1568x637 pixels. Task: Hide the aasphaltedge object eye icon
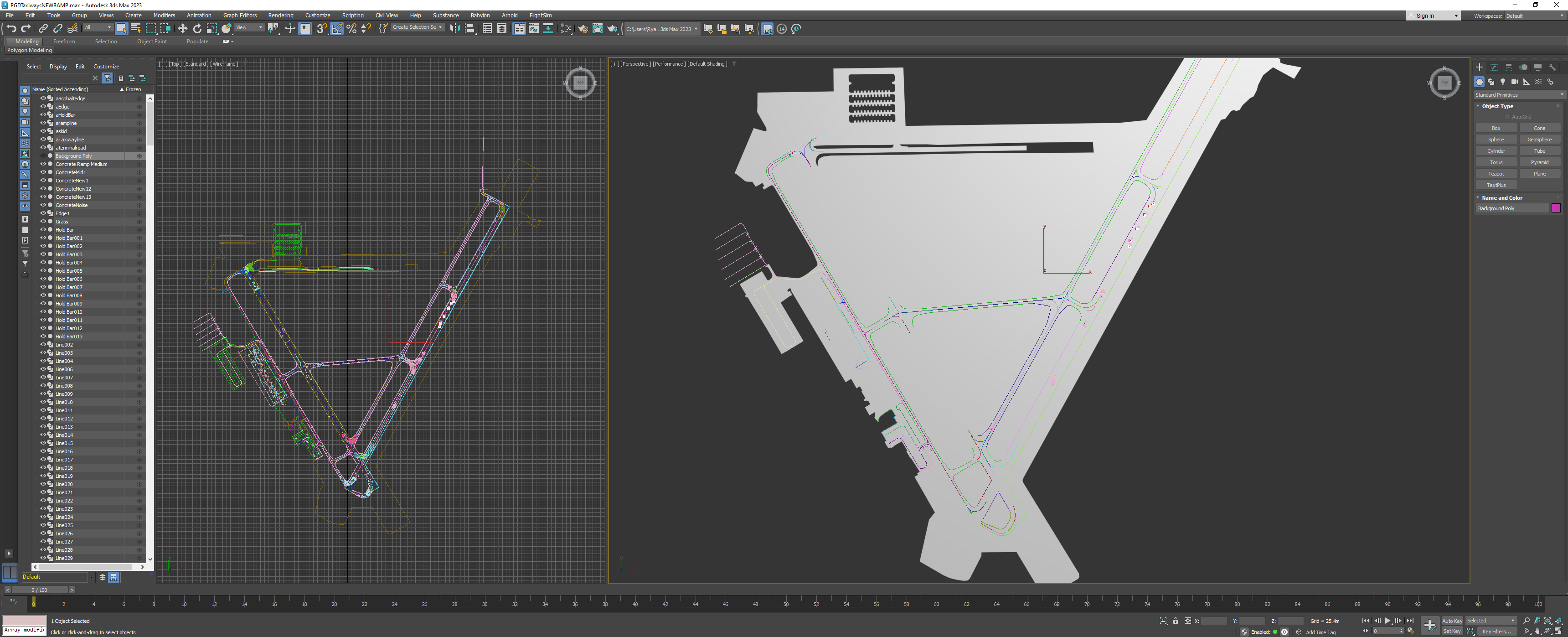[43, 98]
